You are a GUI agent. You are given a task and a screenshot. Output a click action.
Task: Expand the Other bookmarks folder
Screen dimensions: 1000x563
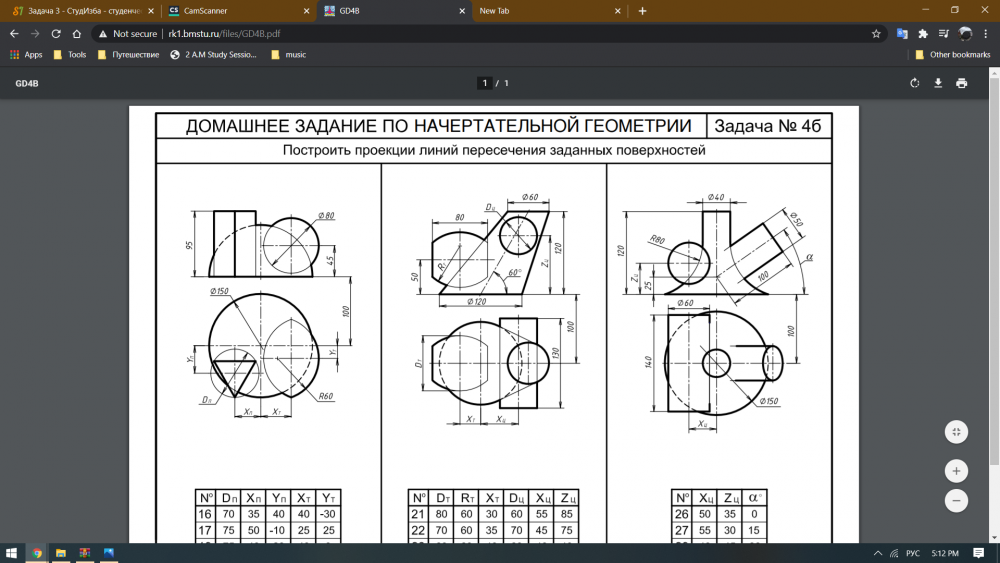tap(952, 55)
